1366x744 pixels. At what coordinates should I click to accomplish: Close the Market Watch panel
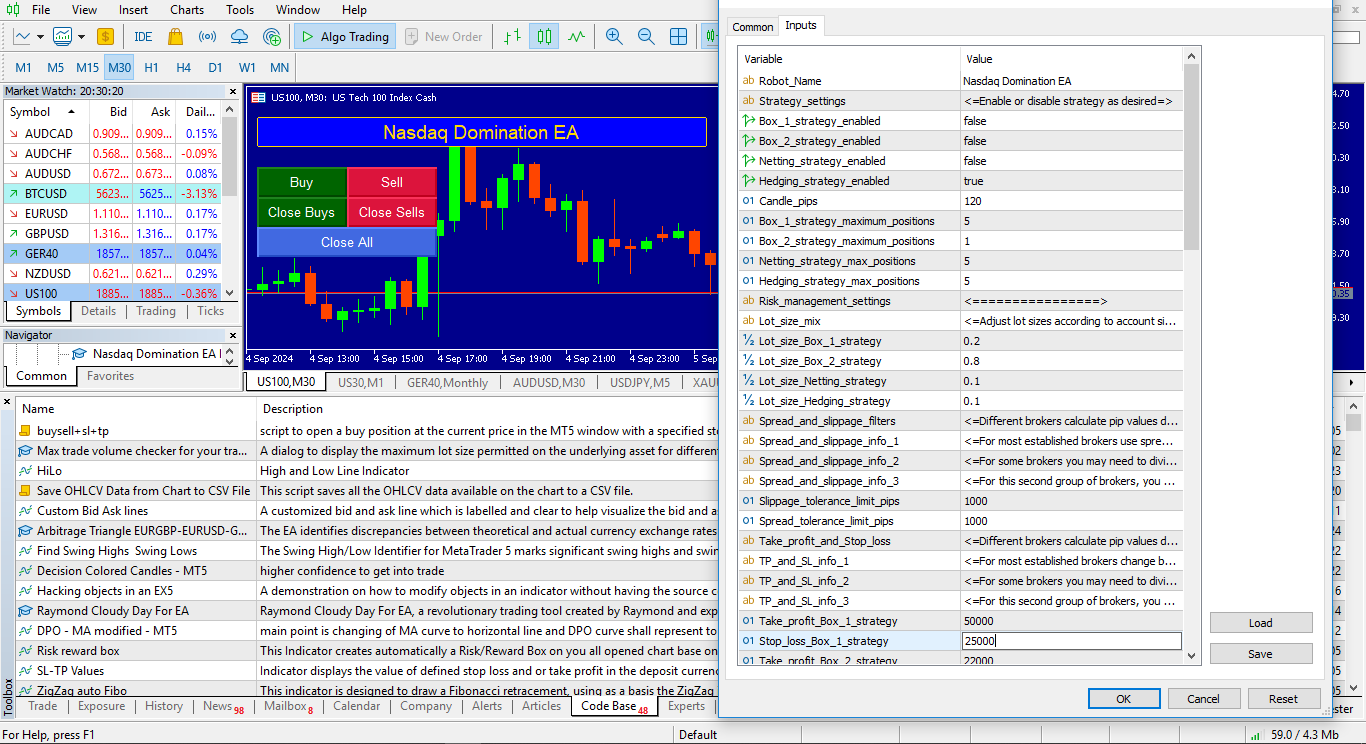pyautogui.click(x=232, y=91)
